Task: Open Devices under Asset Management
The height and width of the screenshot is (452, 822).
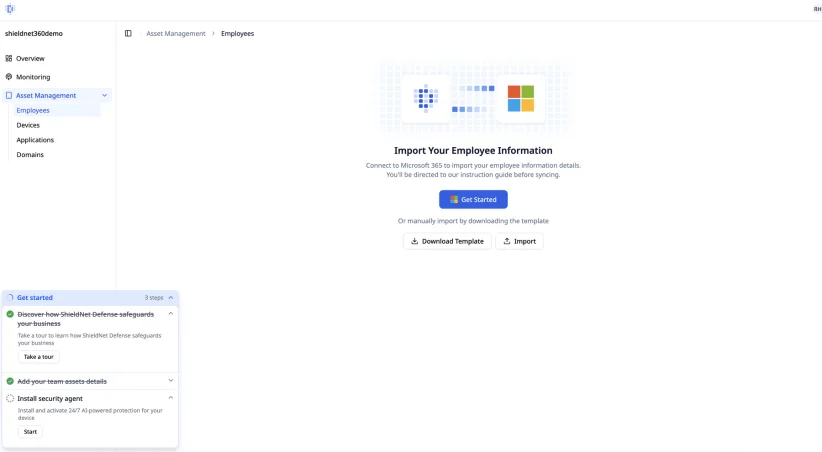Action: click(x=28, y=125)
